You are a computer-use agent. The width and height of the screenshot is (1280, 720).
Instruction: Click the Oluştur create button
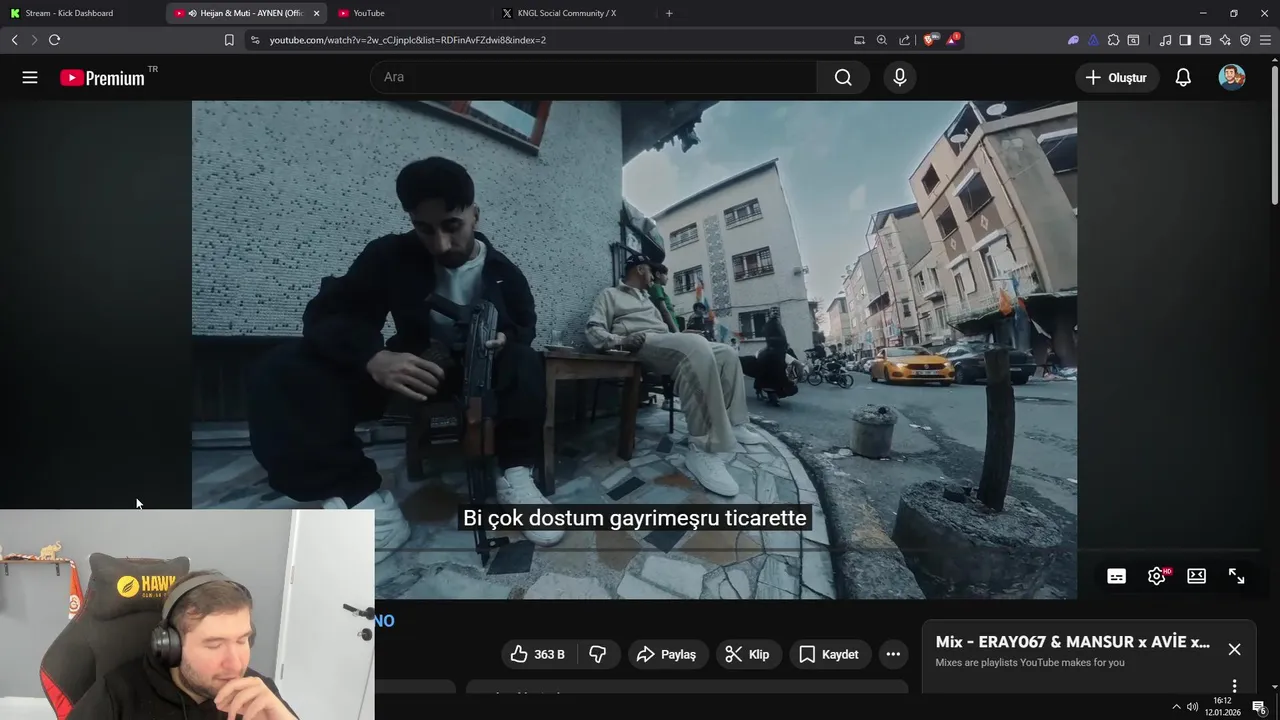[1117, 77]
